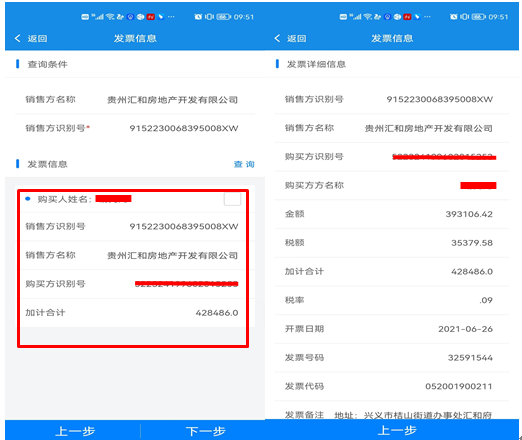Tap the 发票代码 value 052001900211
522x440 pixels.
point(459,386)
